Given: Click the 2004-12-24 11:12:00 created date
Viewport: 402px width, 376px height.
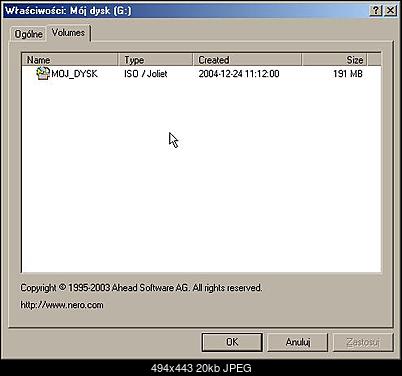Looking at the screenshot, I should pos(239,74).
